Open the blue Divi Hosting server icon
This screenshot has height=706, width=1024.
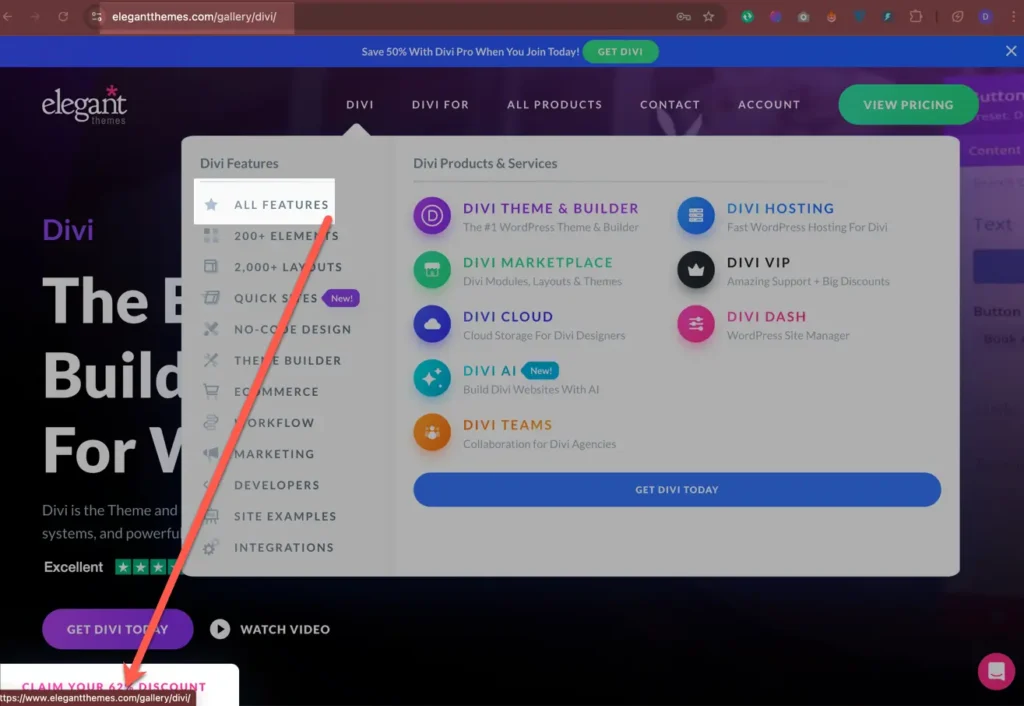[x=696, y=216]
